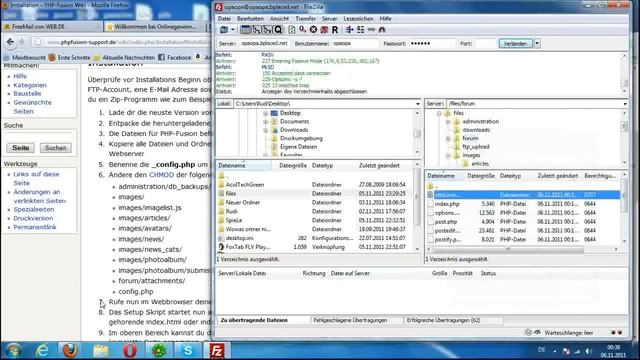This screenshot has height=360, width=640.
Task: Expand the administration node in remote tree
Action: (448, 122)
